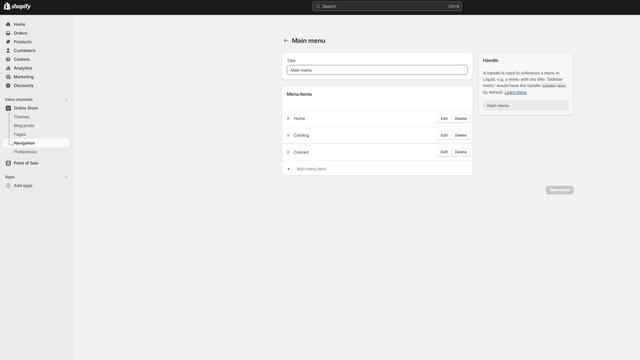Screen dimensions: 640x360
Task: Open Preferences under Online Store
Action: pos(25,152)
